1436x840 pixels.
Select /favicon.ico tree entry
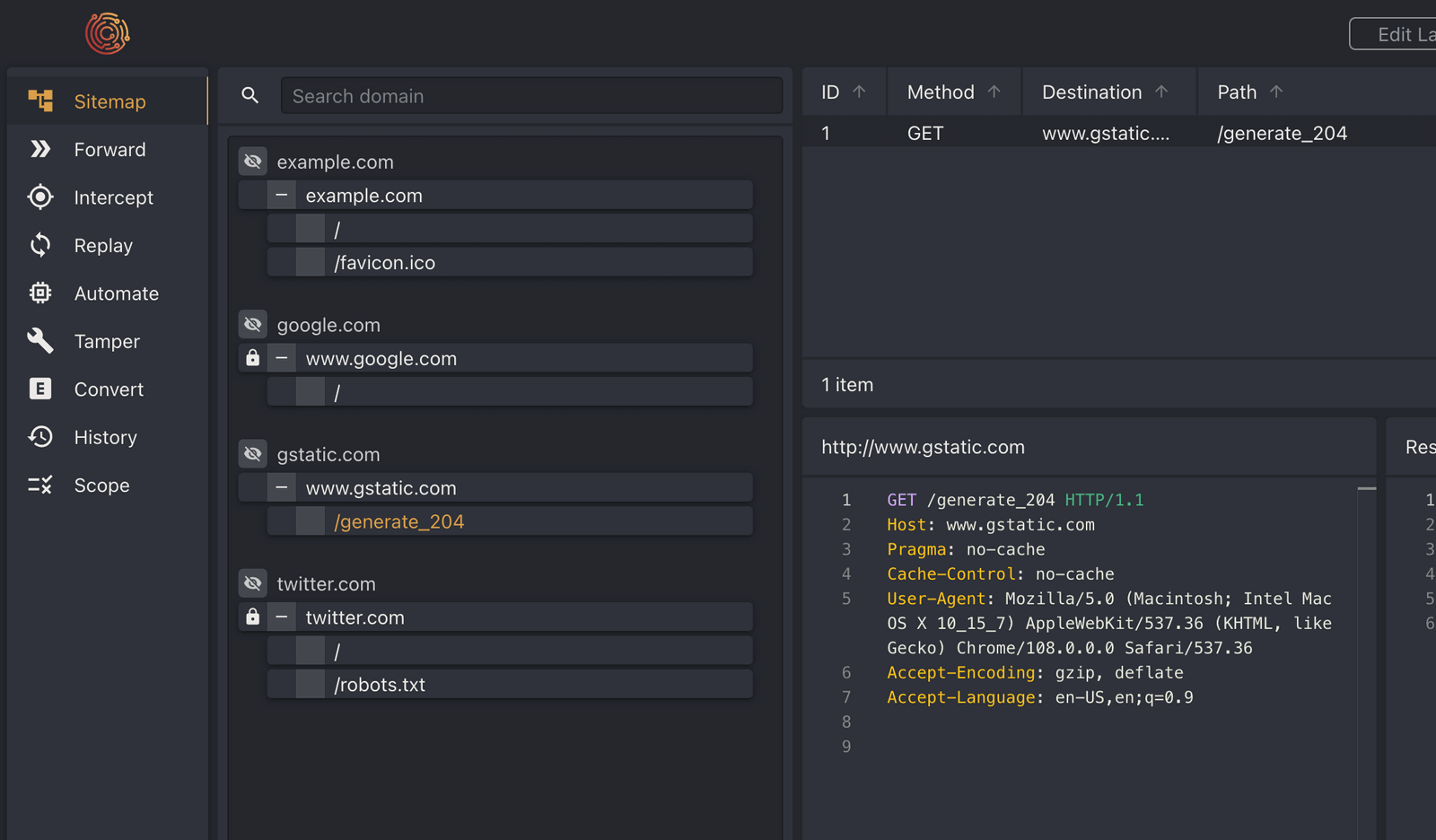(x=510, y=262)
